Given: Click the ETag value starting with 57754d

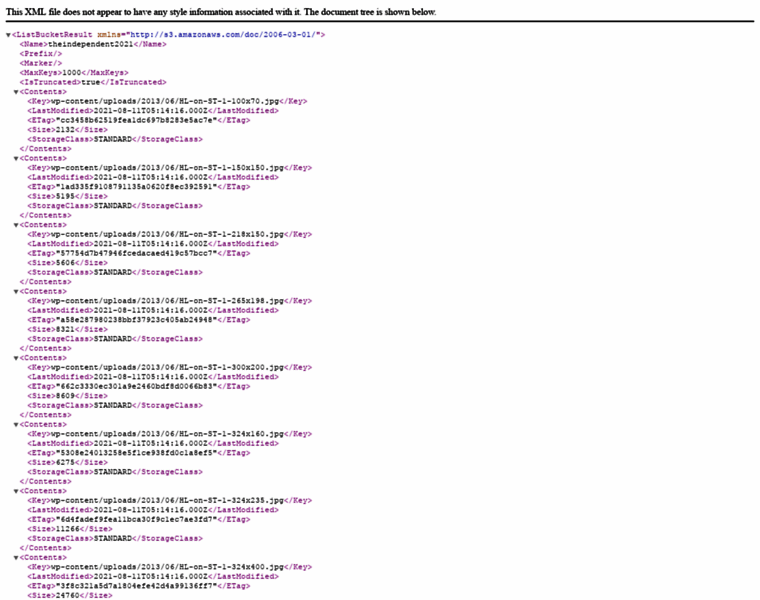Looking at the screenshot, I should coord(136,253).
